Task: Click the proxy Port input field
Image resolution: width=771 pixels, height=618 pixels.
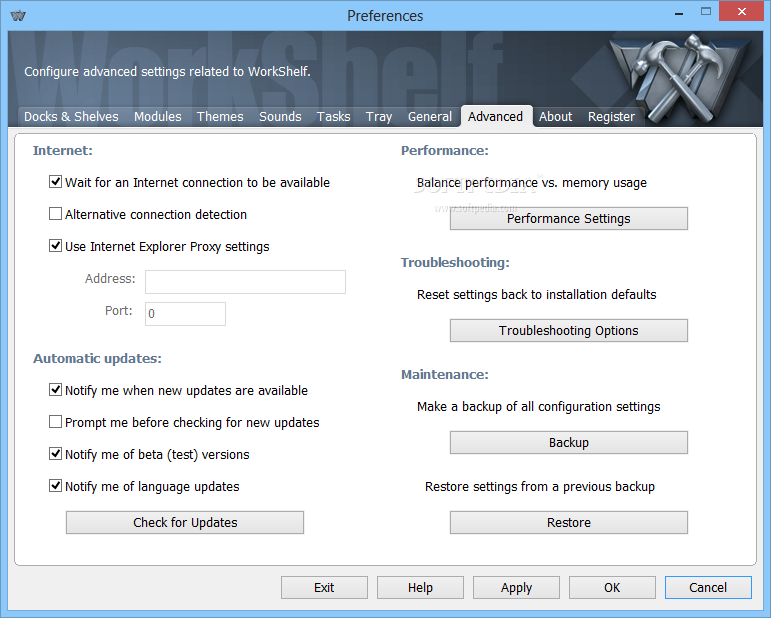Action: (185, 314)
